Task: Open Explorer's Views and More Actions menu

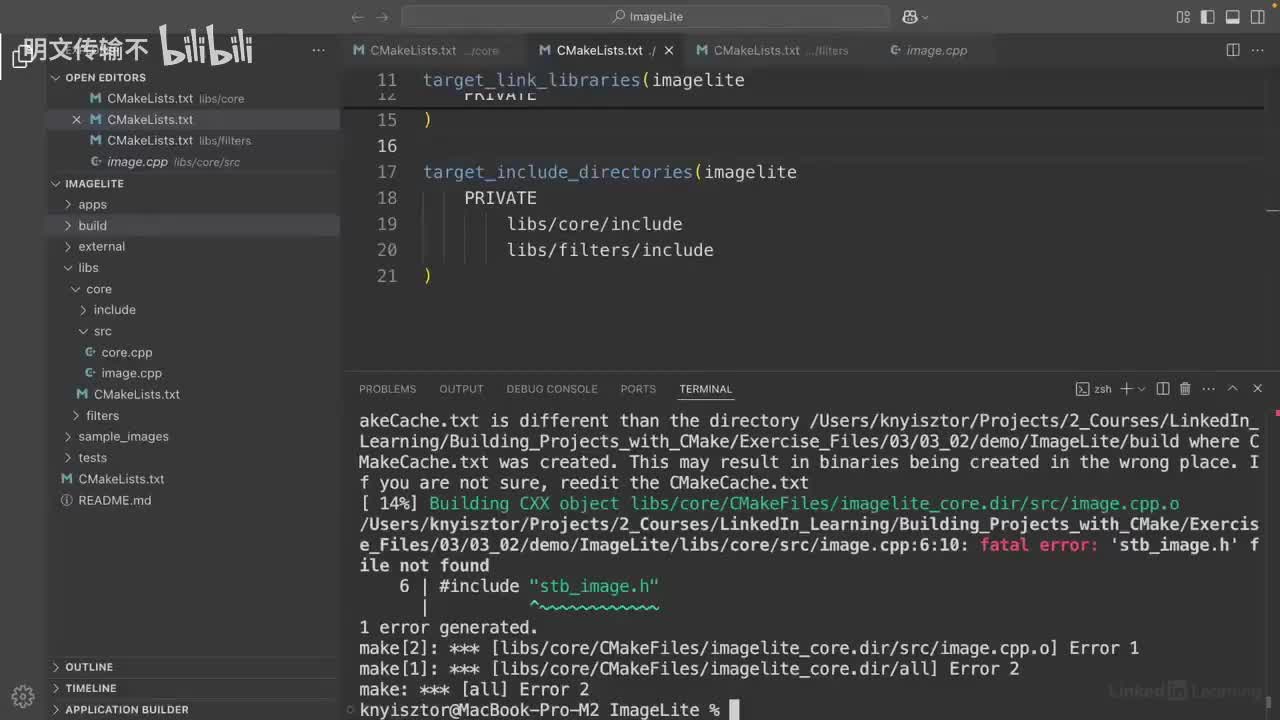Action: coord(319,50)
